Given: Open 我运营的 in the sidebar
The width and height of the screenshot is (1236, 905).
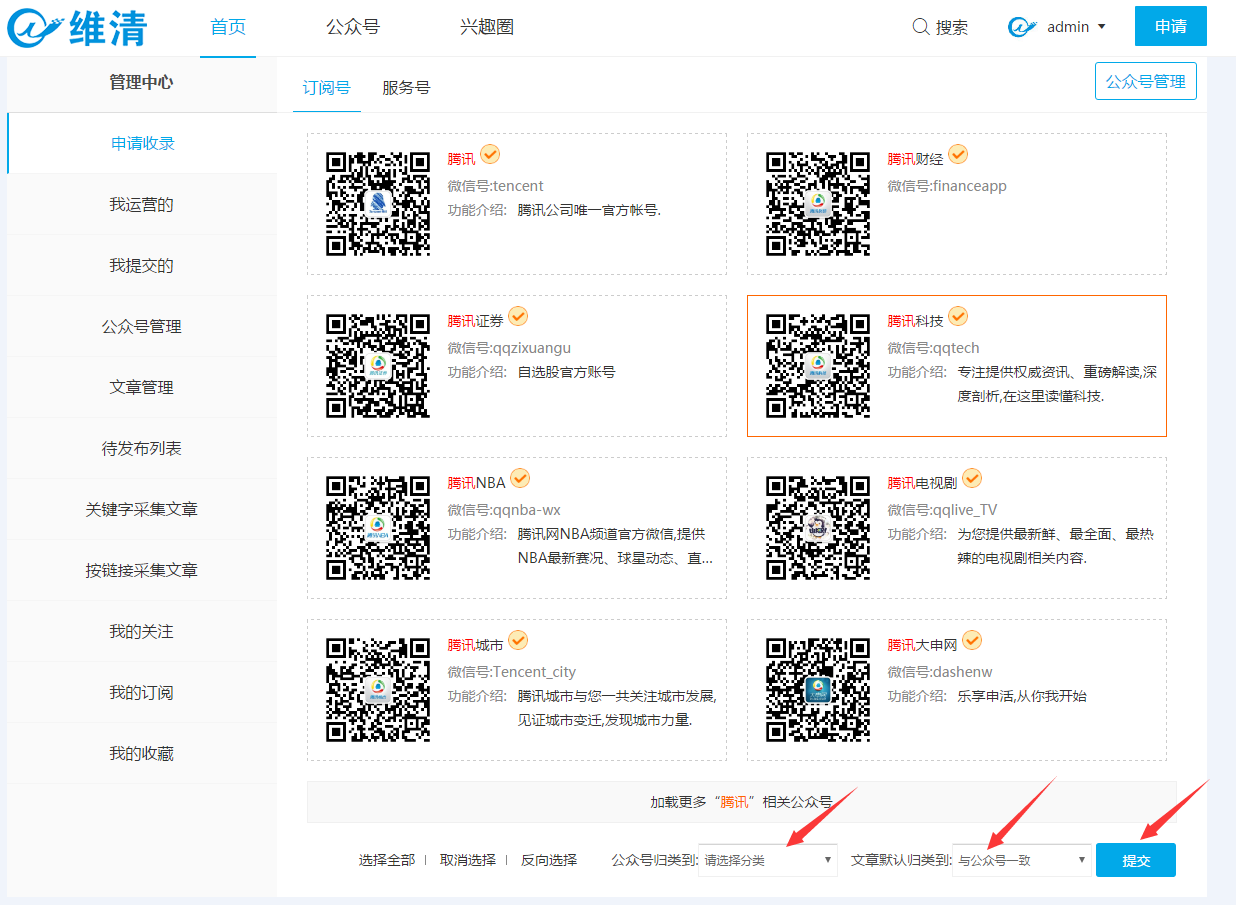Looking at the screenshot, I should click(x=142, y=204).
